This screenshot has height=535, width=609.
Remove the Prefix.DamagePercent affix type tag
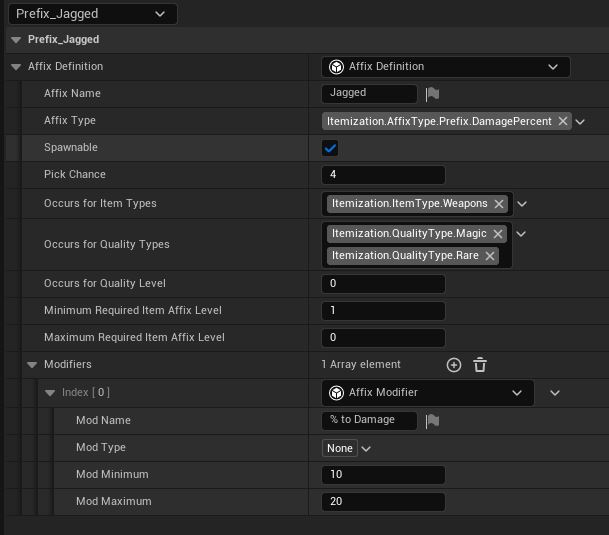(563, 121)
